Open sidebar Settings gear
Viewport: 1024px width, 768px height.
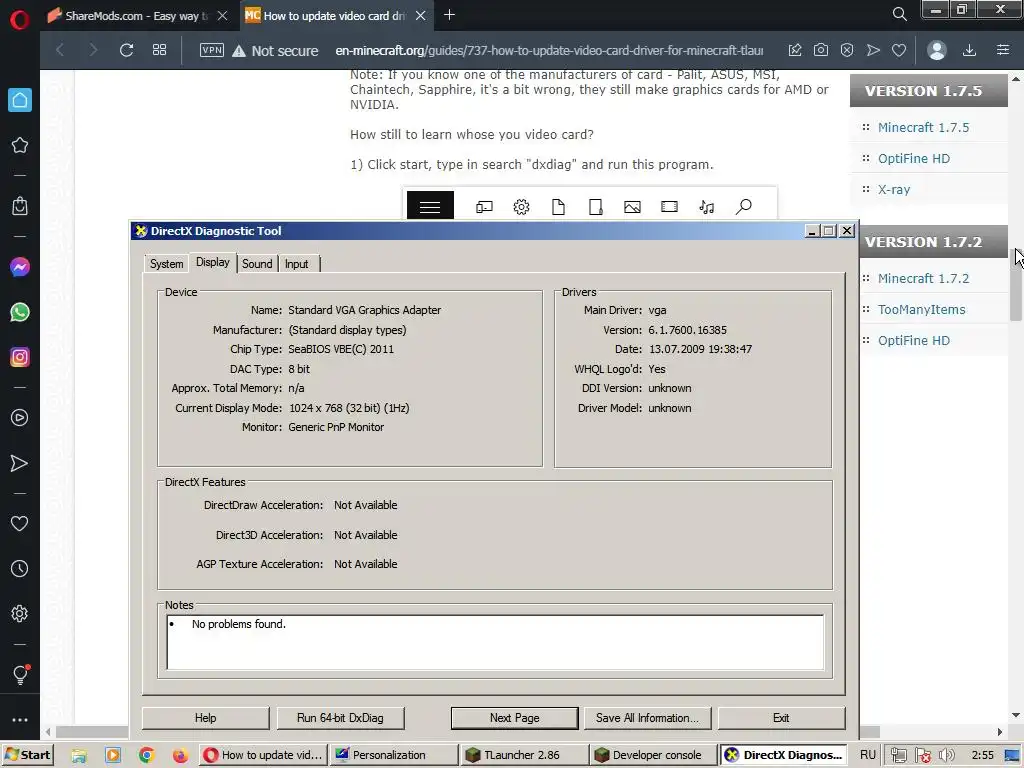(20, 614)
